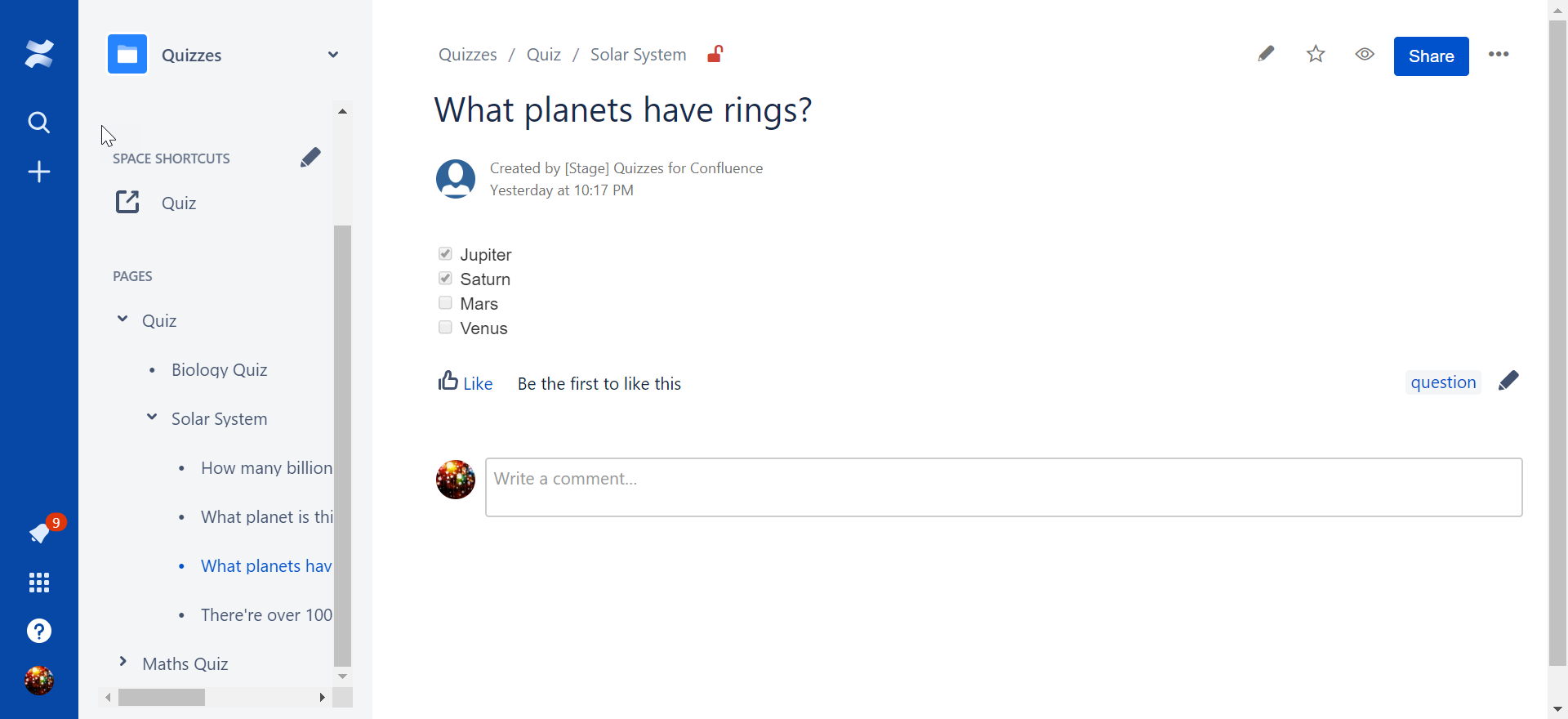1568x719 pixels.
Task: Click the create plus icon
Action: [38, 172]
